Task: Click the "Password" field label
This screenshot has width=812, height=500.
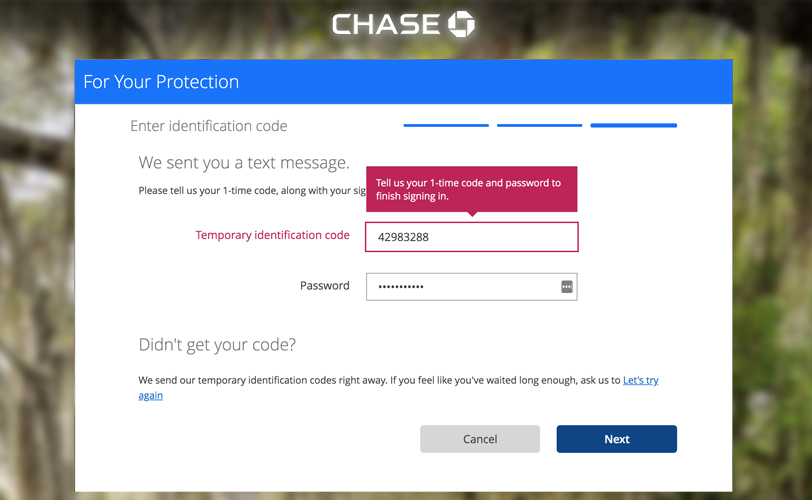Action: (x=324, y=286)
